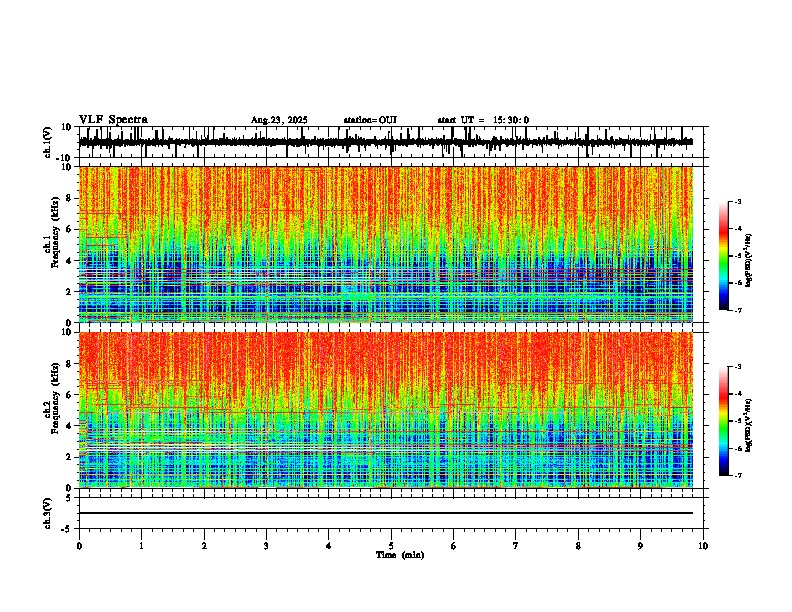Click the "-3" label on ch.2 colorbar
This screenshot has width=792, height=612.
point(738,367)
